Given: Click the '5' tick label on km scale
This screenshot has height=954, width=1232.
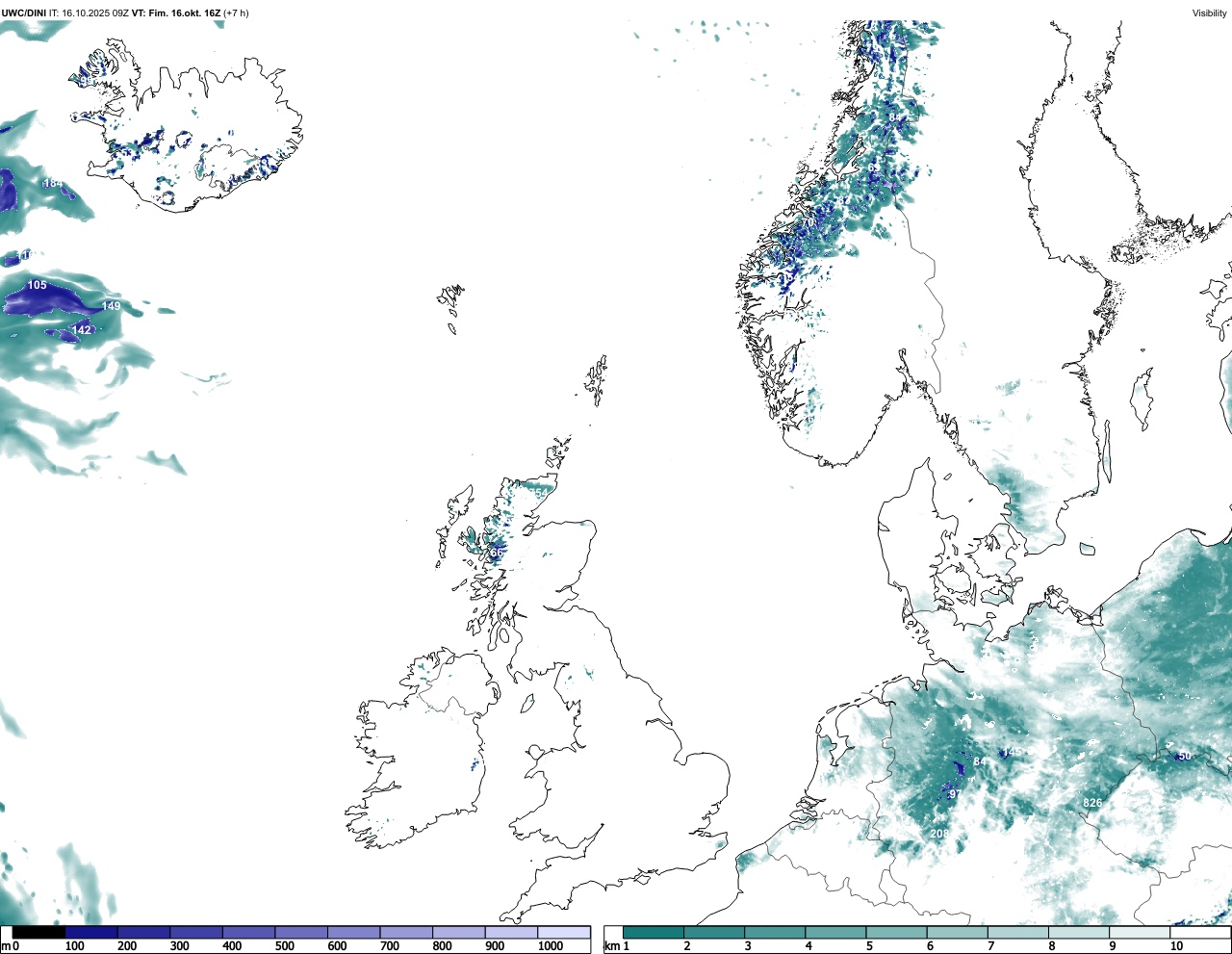Looking at the screenshot, I should pyautogui.click(x=869, y=946).
